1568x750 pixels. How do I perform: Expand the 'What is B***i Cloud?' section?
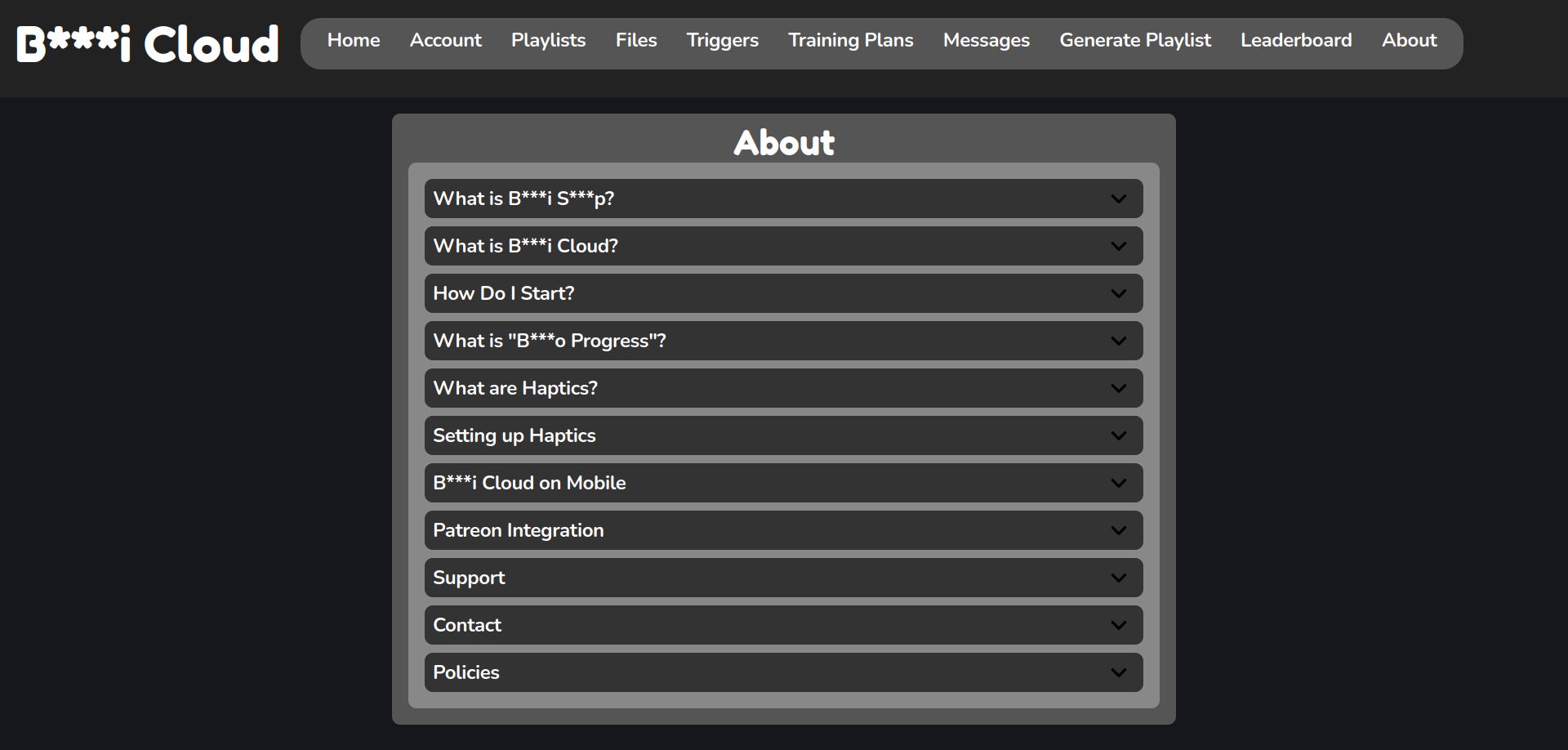pos(784,246)
